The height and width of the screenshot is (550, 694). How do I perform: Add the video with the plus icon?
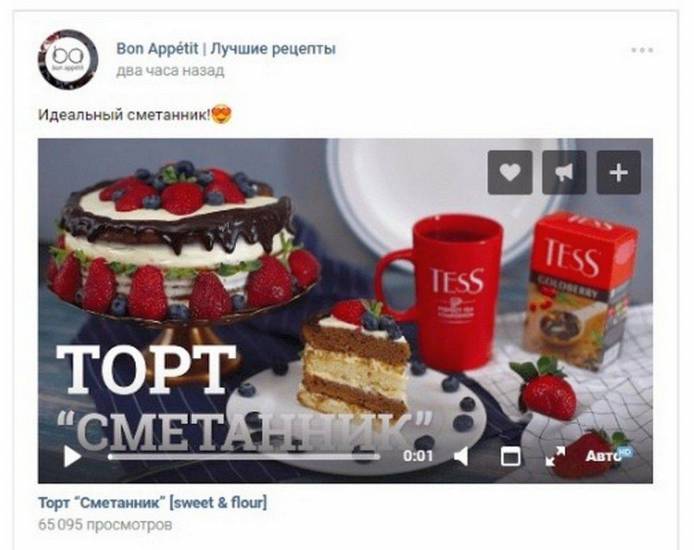pyautogui.click(x=619, y=173)
